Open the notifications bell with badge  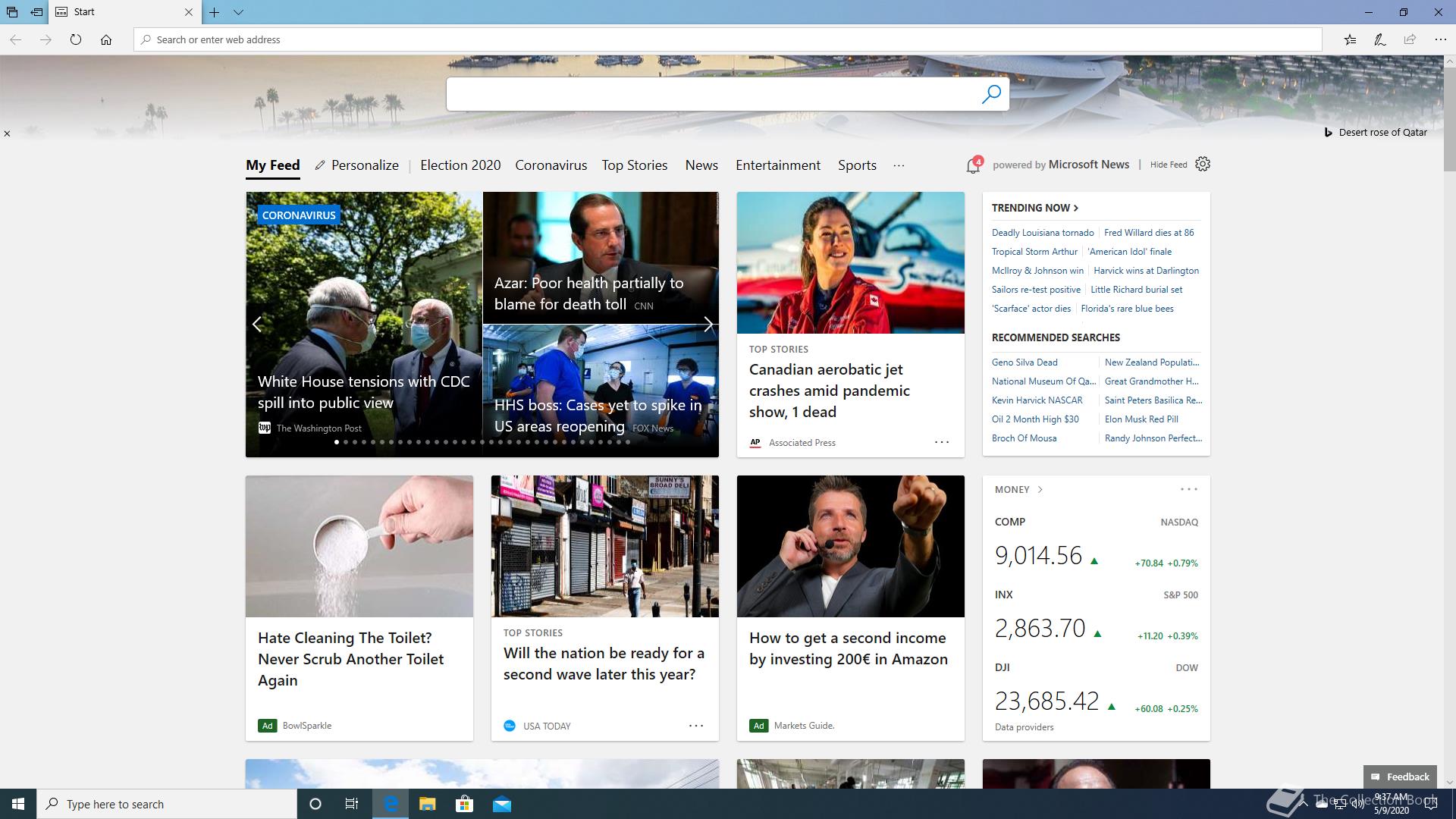tap(974, 165)
